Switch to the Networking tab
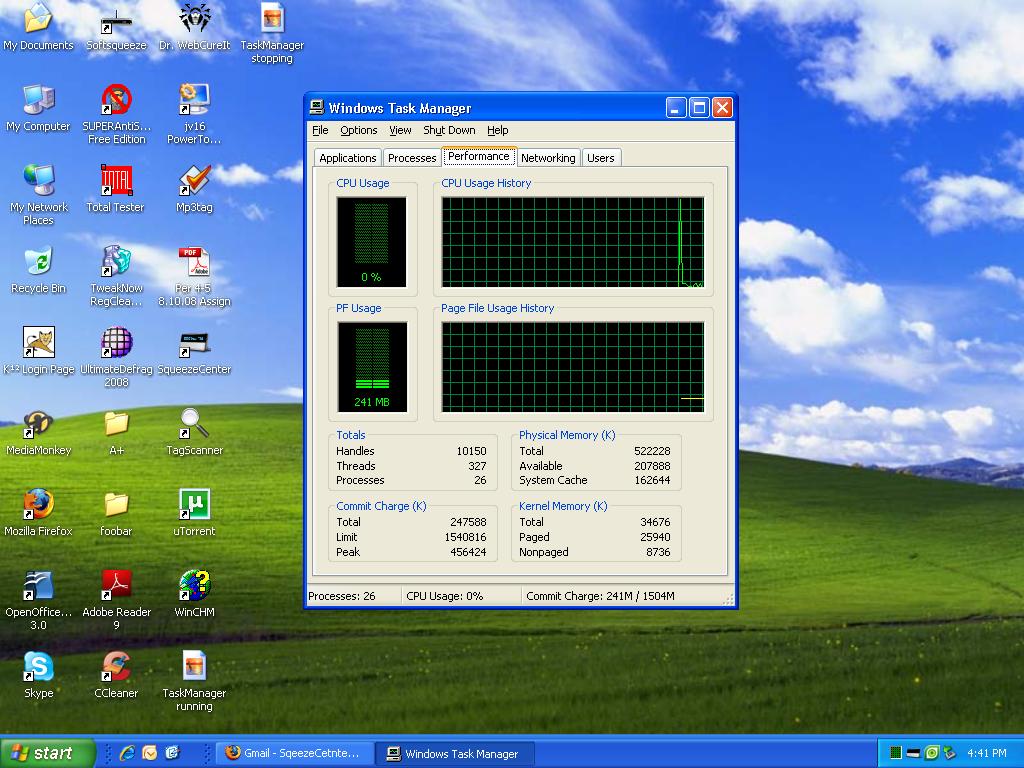 548,158
